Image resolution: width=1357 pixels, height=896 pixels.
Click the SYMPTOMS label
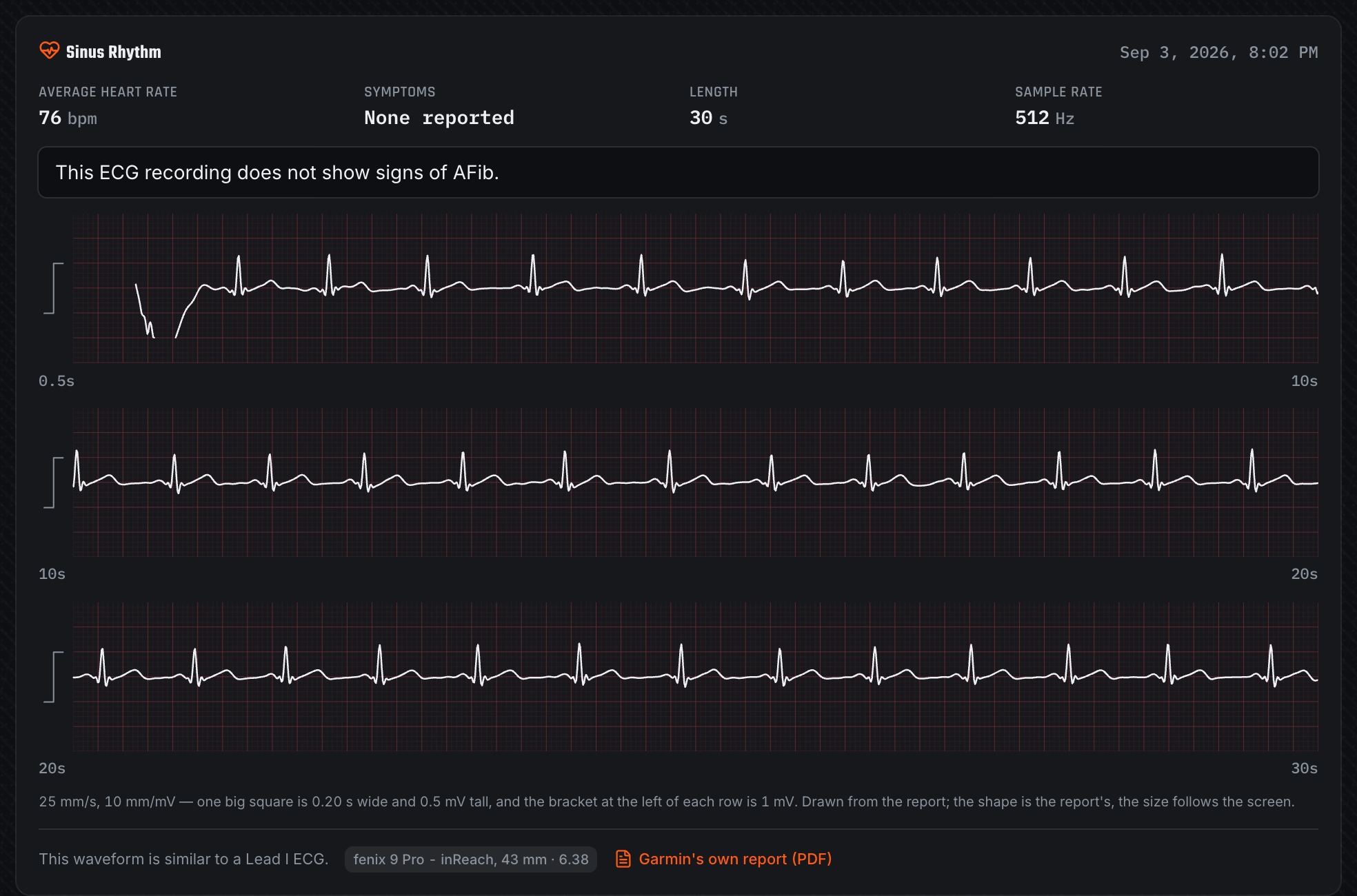coord(400,92)
